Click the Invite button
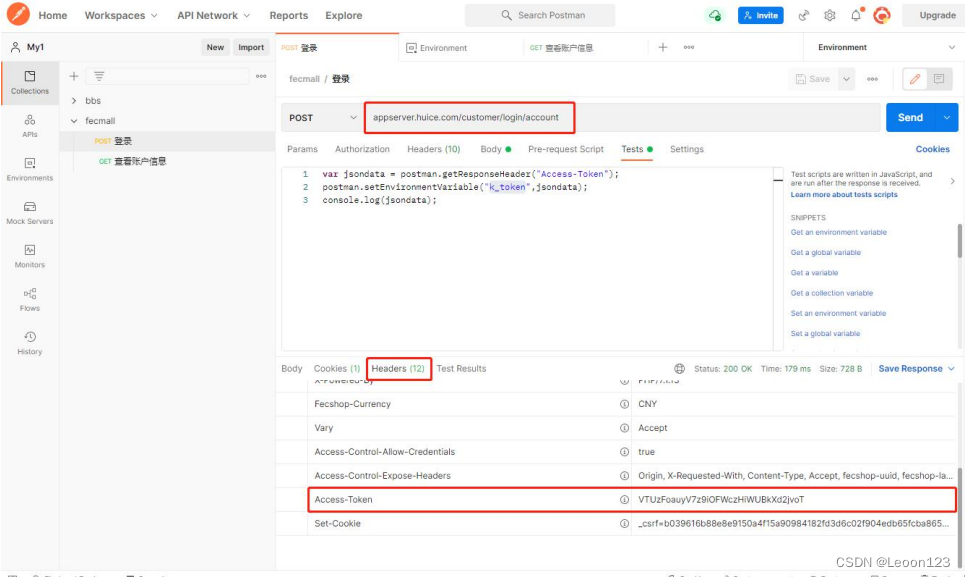This screenshot has height=577, width=965. (x=761, y=15)
